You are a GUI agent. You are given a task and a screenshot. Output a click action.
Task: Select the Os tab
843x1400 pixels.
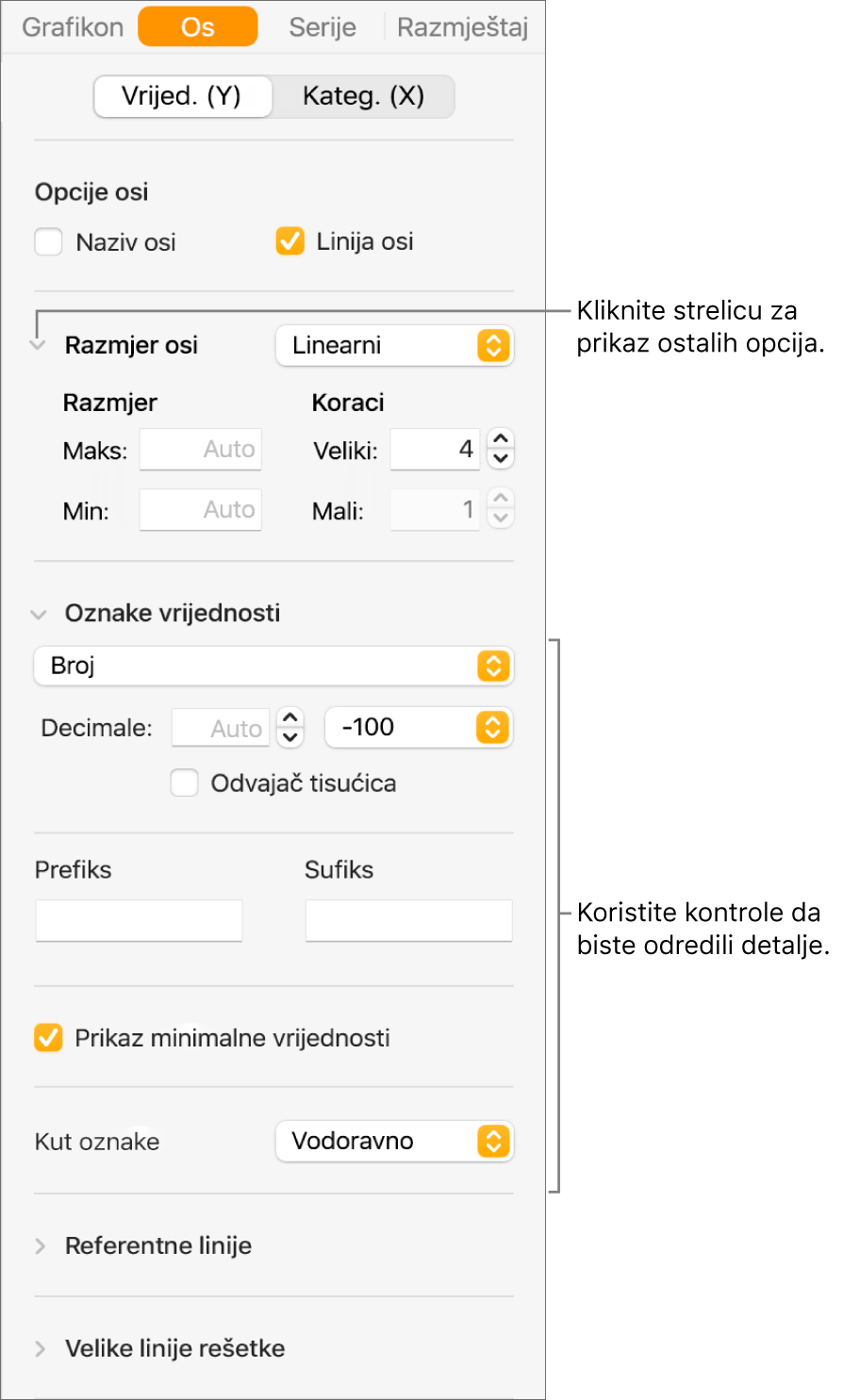(x=197, y=26)
